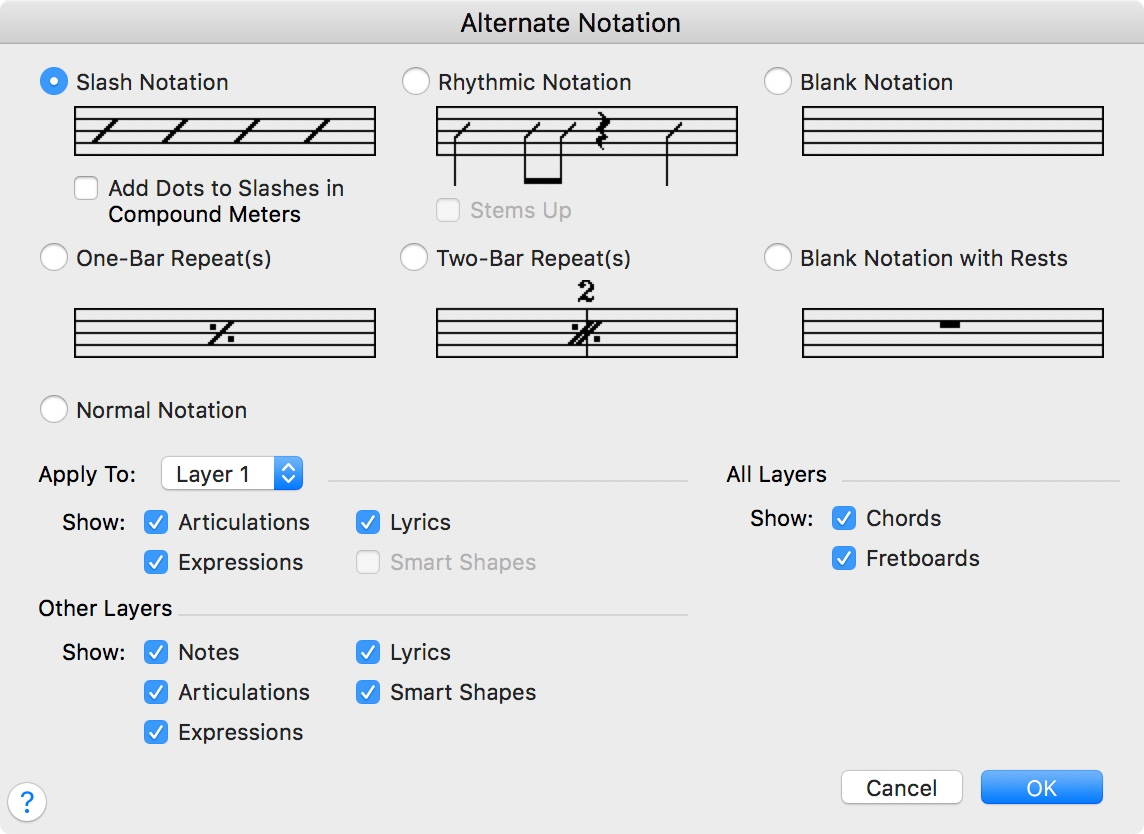
Task: Click the one-bar repeat staff preview
Action: point(225,332)
